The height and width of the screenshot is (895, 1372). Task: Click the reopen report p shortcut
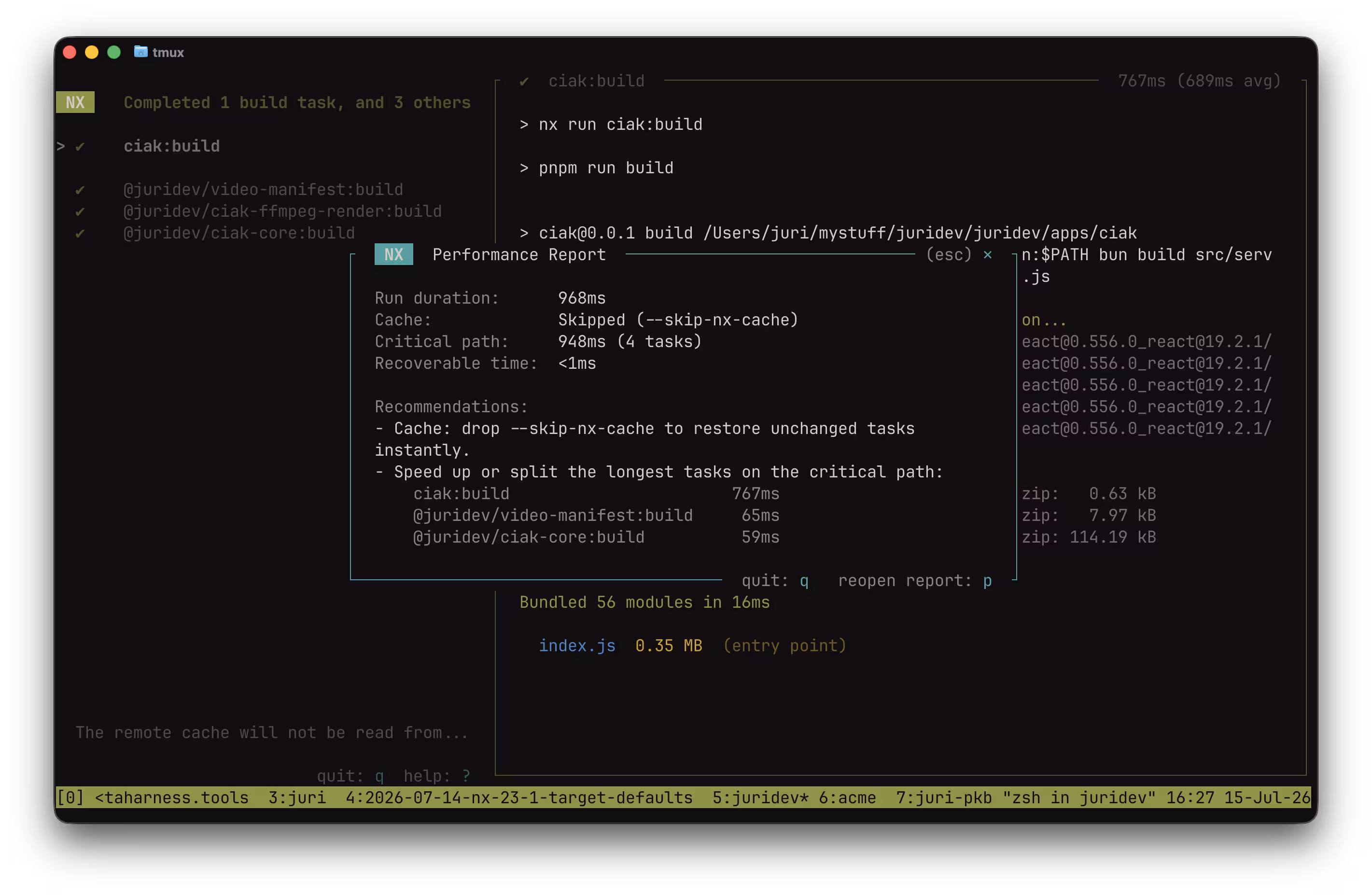coord(915,581)
